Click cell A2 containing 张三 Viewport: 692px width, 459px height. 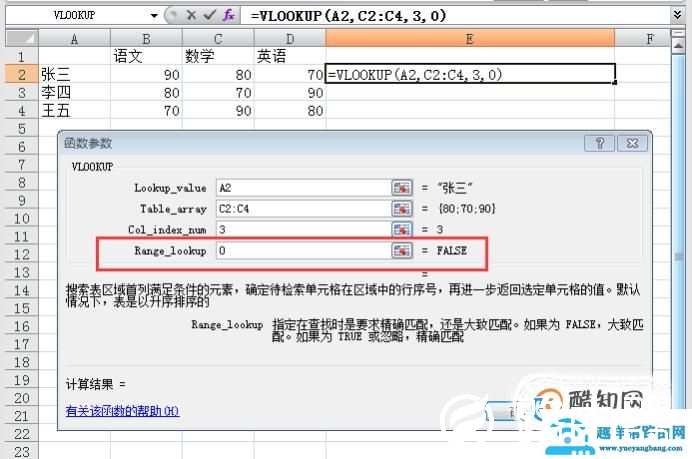74,74
